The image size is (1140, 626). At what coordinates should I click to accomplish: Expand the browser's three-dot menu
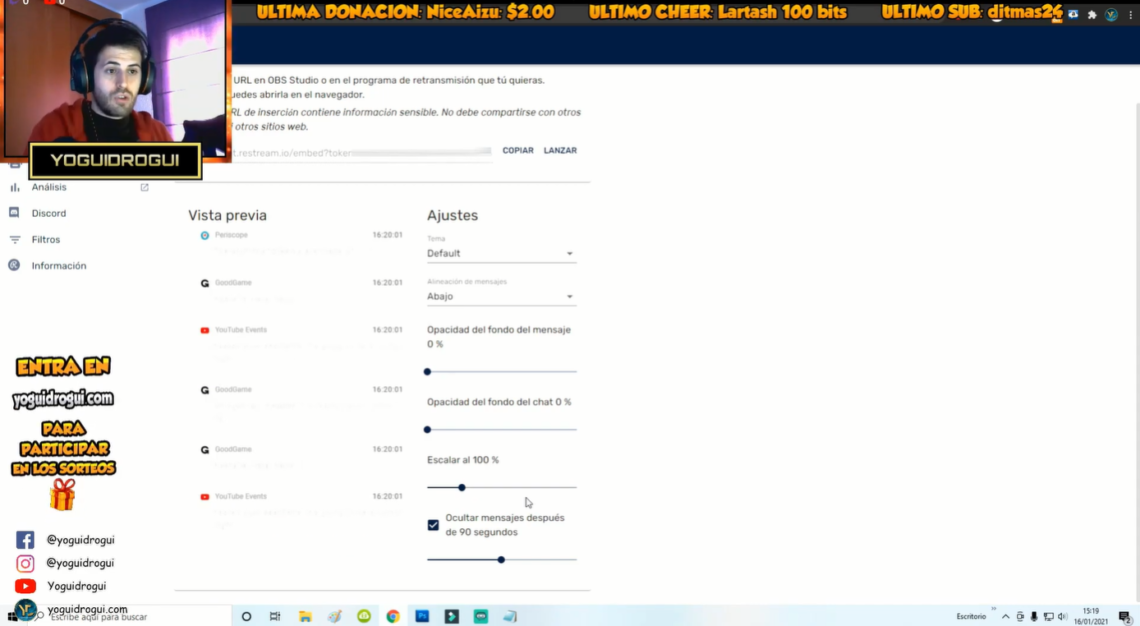pyautogui.click(x=1133, y=14)
